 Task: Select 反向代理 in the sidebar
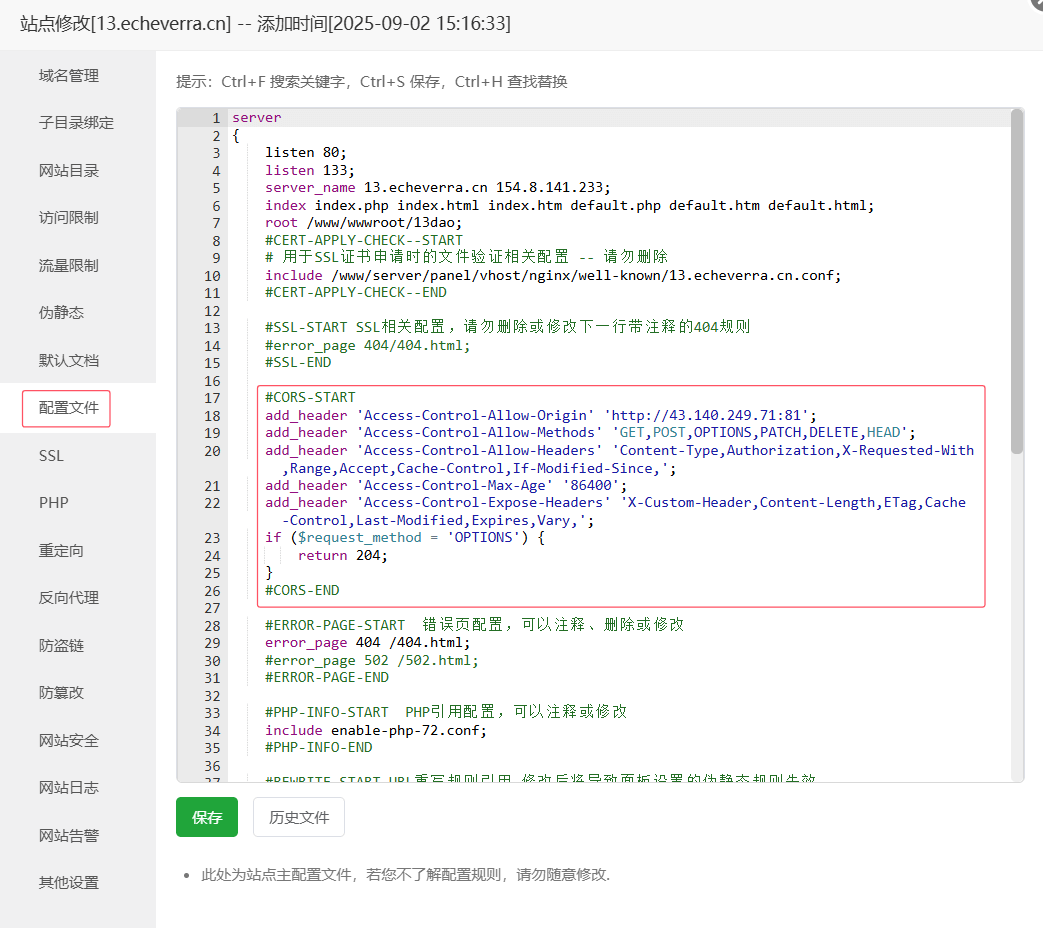(x=69, y=598)
